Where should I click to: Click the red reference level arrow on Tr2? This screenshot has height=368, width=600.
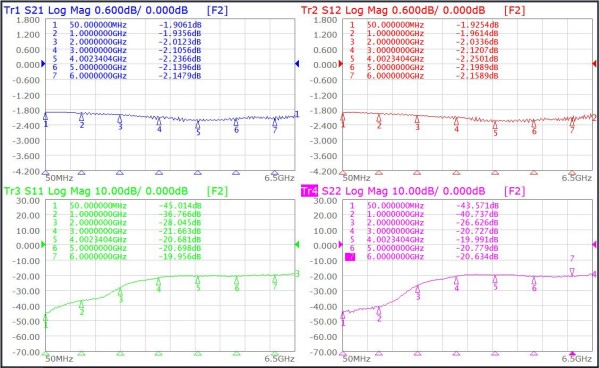pos(341,64)
